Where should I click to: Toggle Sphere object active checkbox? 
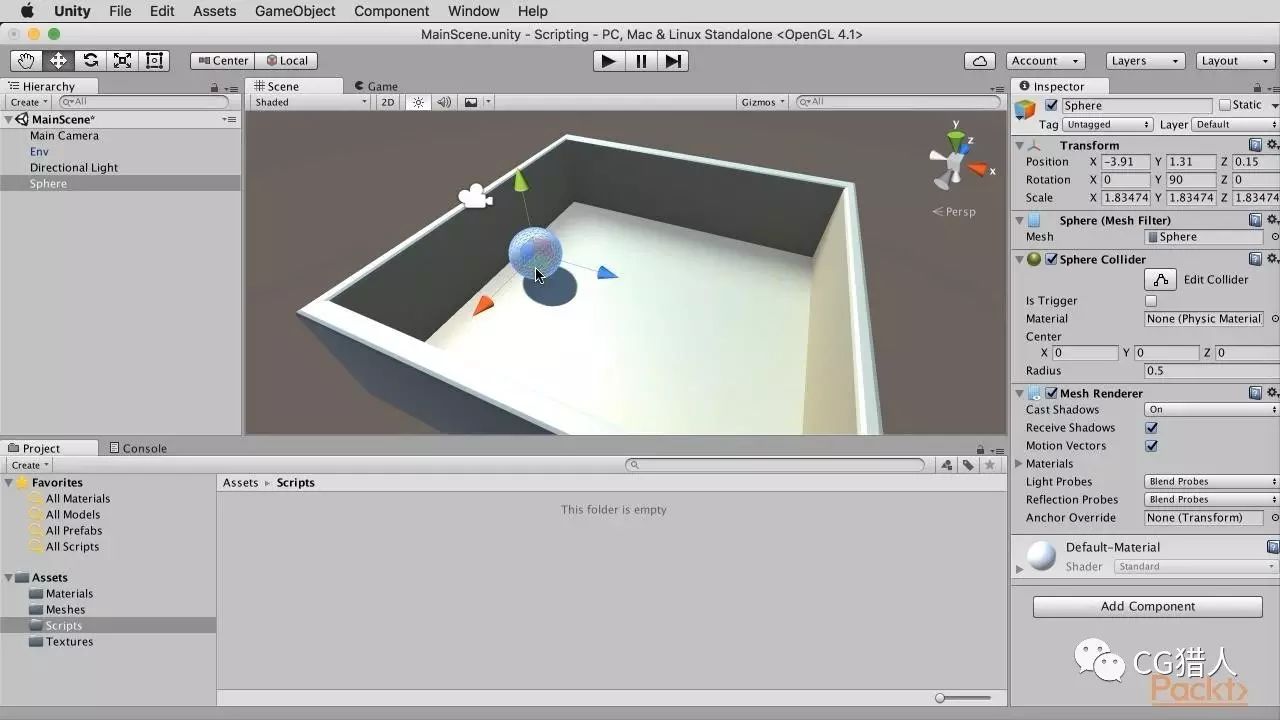click(x=1051, y=105)
